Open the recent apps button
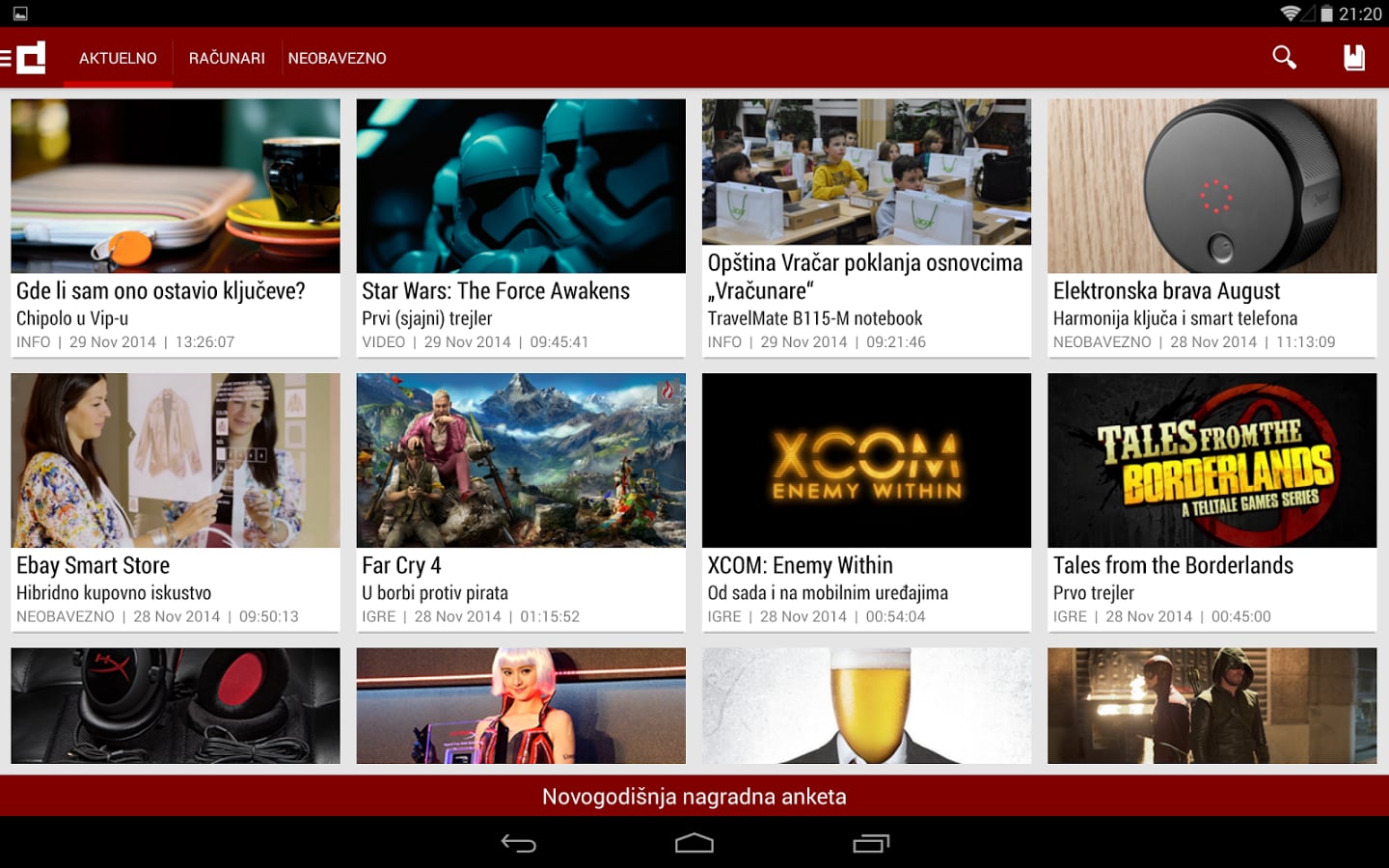This screenshot has height=868, width=1389. tap(871, 844)
